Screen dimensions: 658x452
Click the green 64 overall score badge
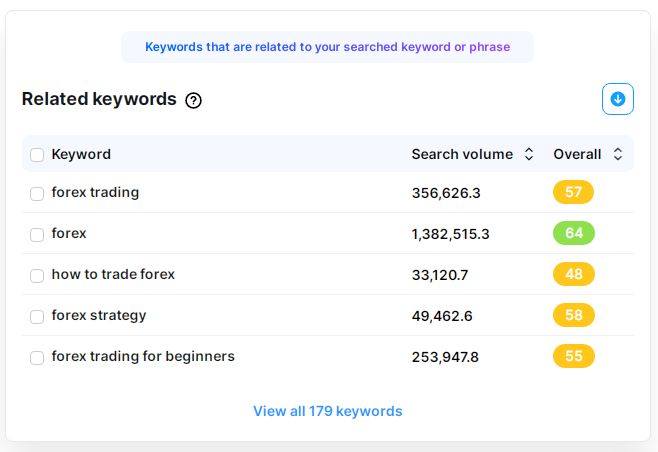574,233
